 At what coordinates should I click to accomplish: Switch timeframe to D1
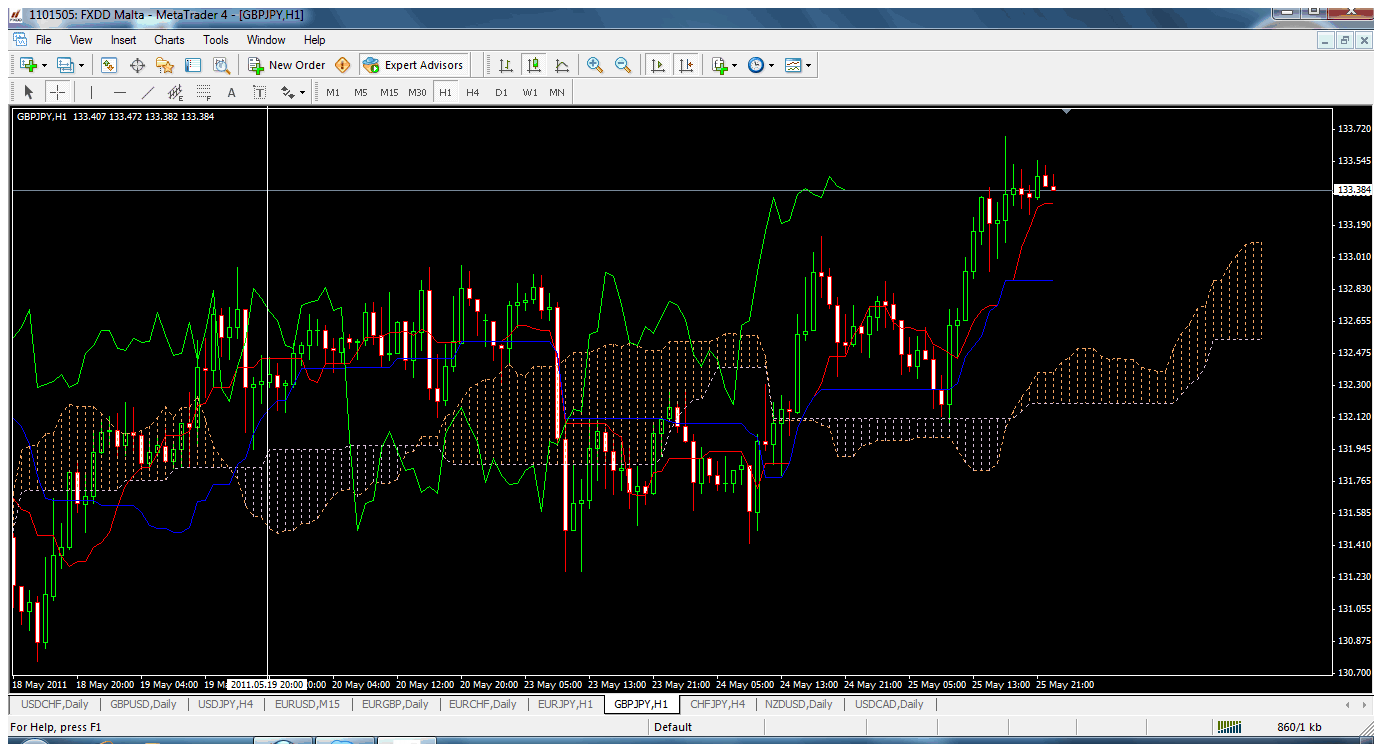click(x=501, y=92)
